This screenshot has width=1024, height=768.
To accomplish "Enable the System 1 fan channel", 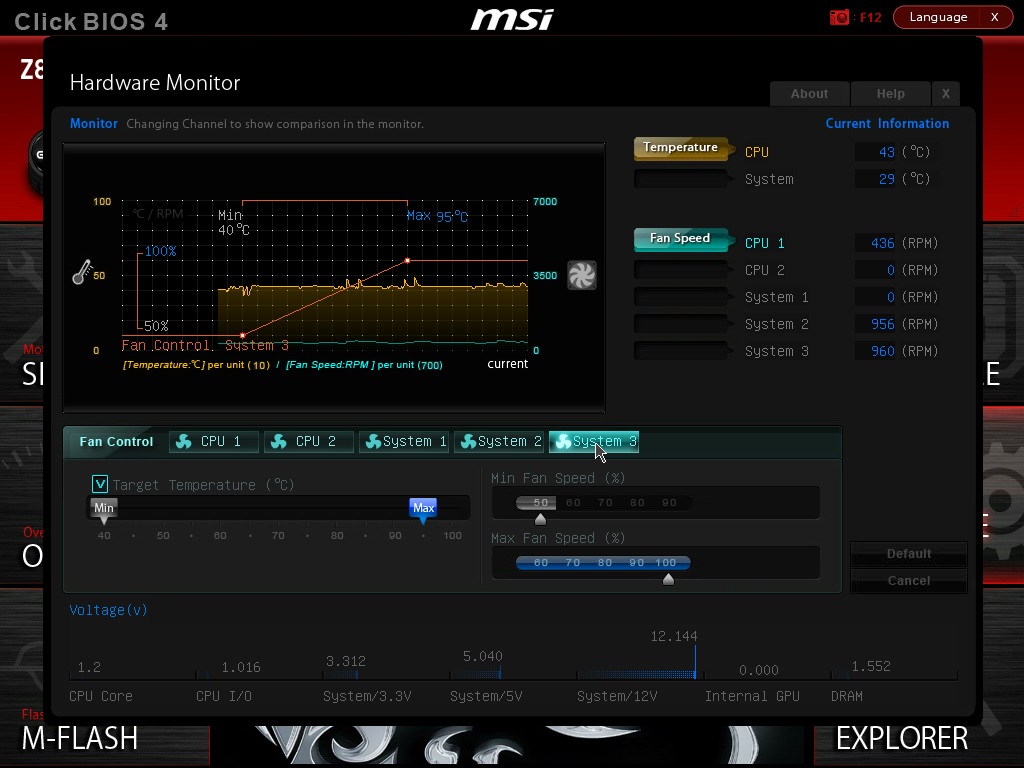I will [681, 296].
